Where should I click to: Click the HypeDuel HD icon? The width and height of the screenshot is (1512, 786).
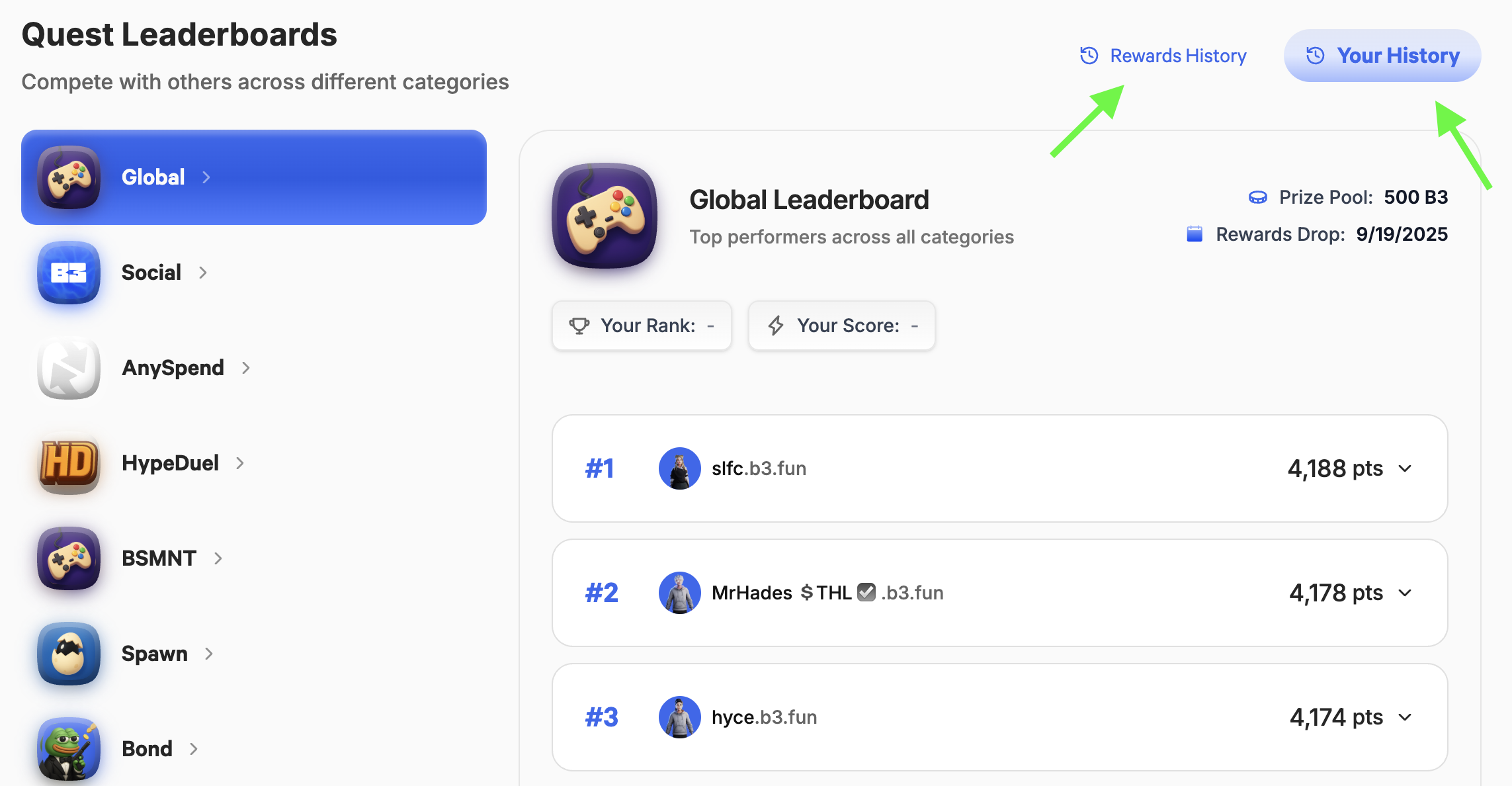[69, 463]
